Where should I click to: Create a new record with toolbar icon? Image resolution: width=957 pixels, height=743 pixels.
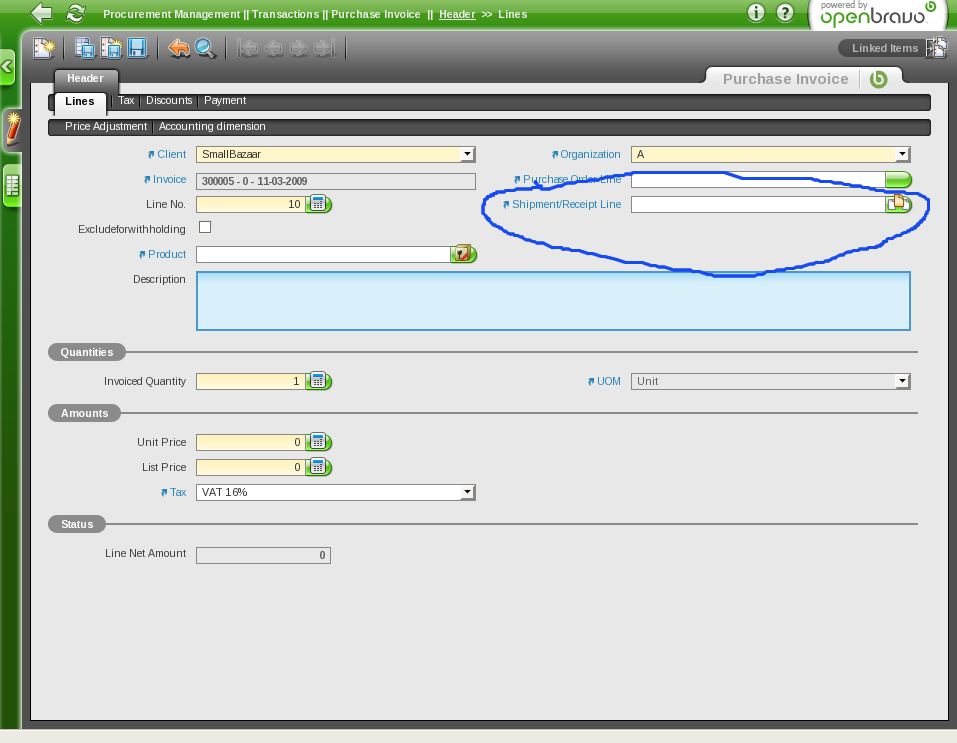43,48
